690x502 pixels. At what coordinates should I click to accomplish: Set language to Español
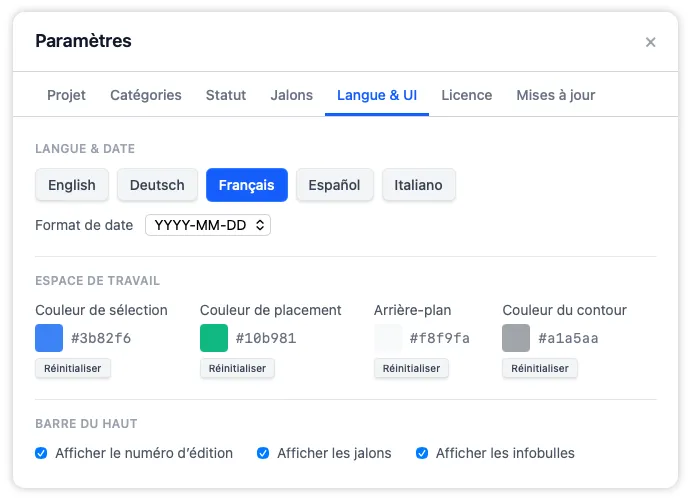pyautogui.click(x=334, y=185)
